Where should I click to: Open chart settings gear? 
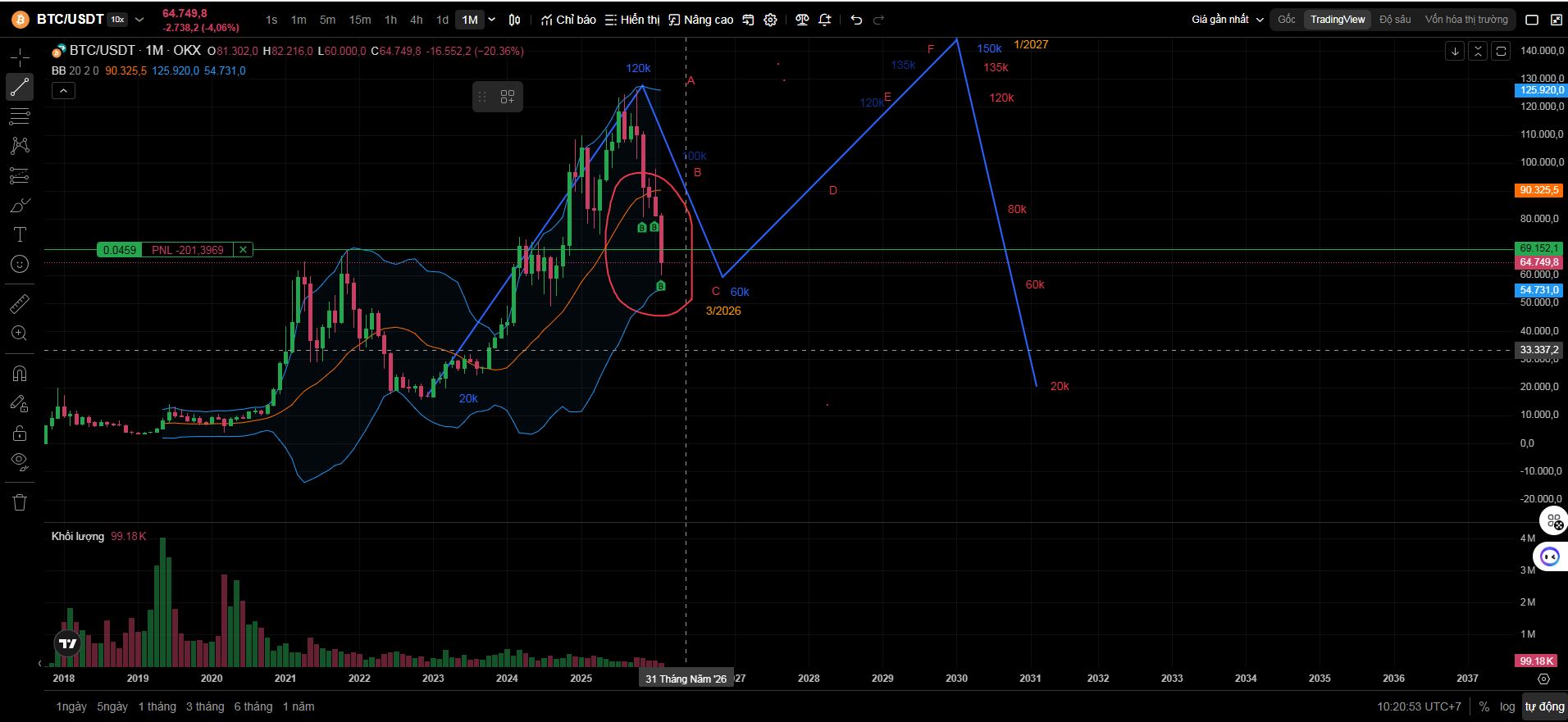[770, 20]
